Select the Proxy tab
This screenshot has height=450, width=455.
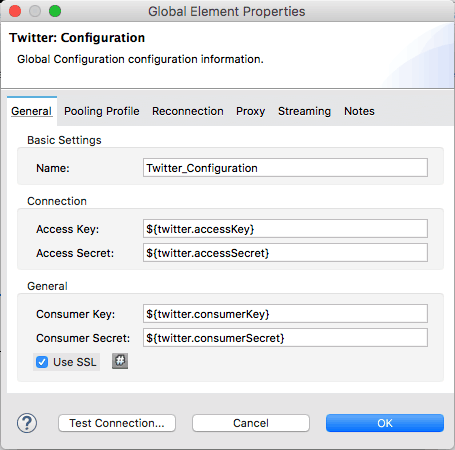(251, 111)
